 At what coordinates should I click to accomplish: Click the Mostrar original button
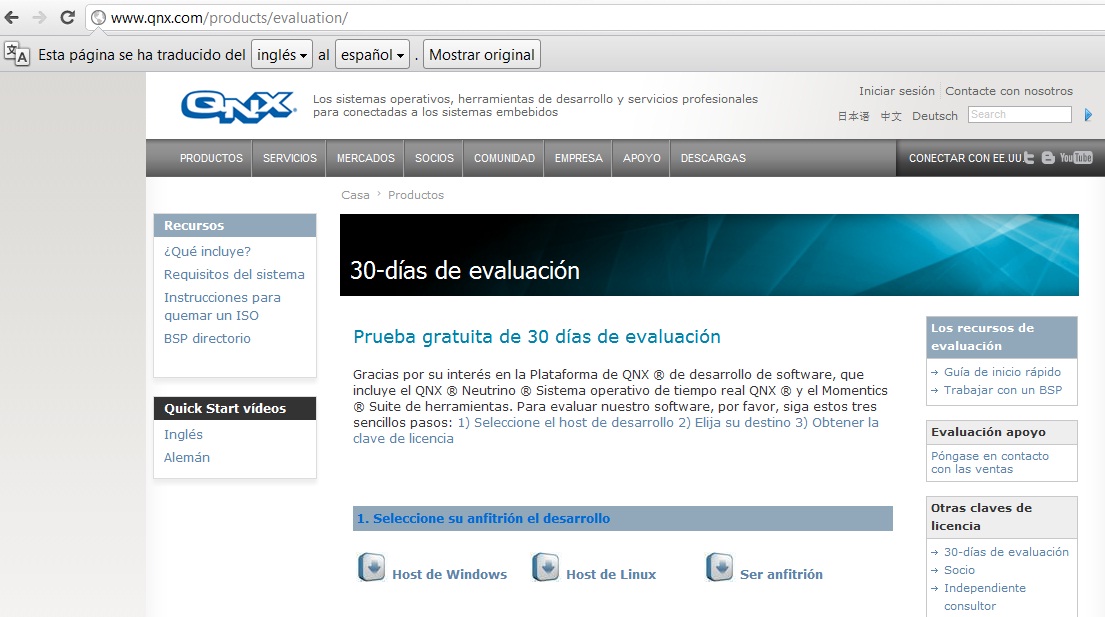[482, 54]
